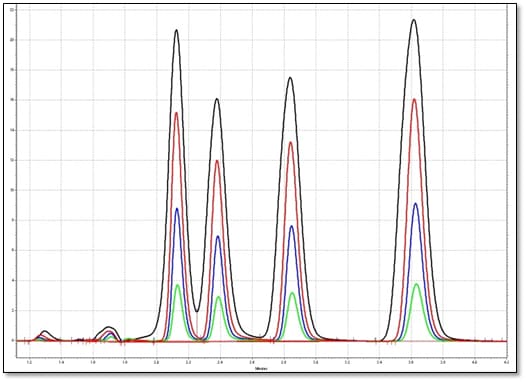Click the green trace apex near 2.4 minutes
The height and width of the screenshot is (382, 526).
(219, 297)
